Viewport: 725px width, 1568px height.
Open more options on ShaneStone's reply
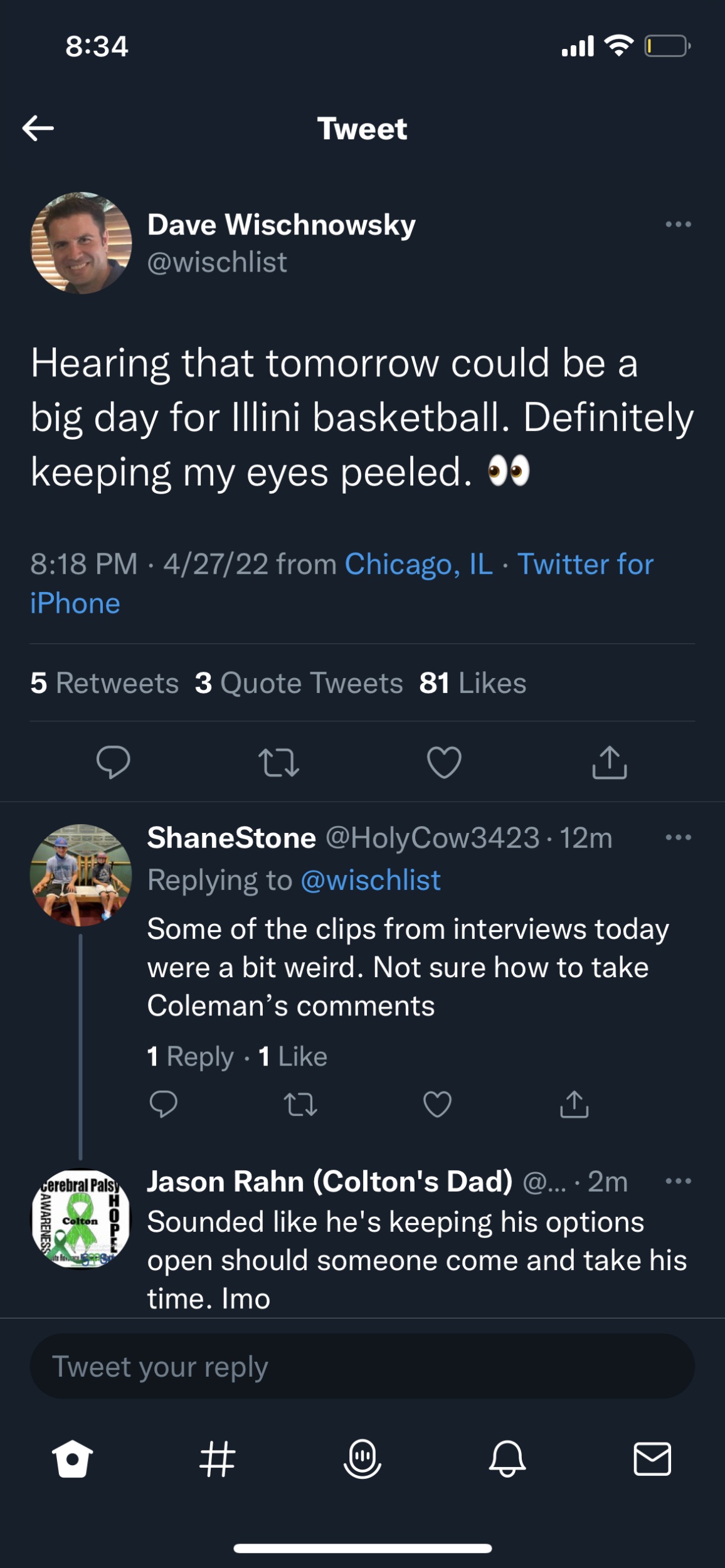(x=678, y=837)
